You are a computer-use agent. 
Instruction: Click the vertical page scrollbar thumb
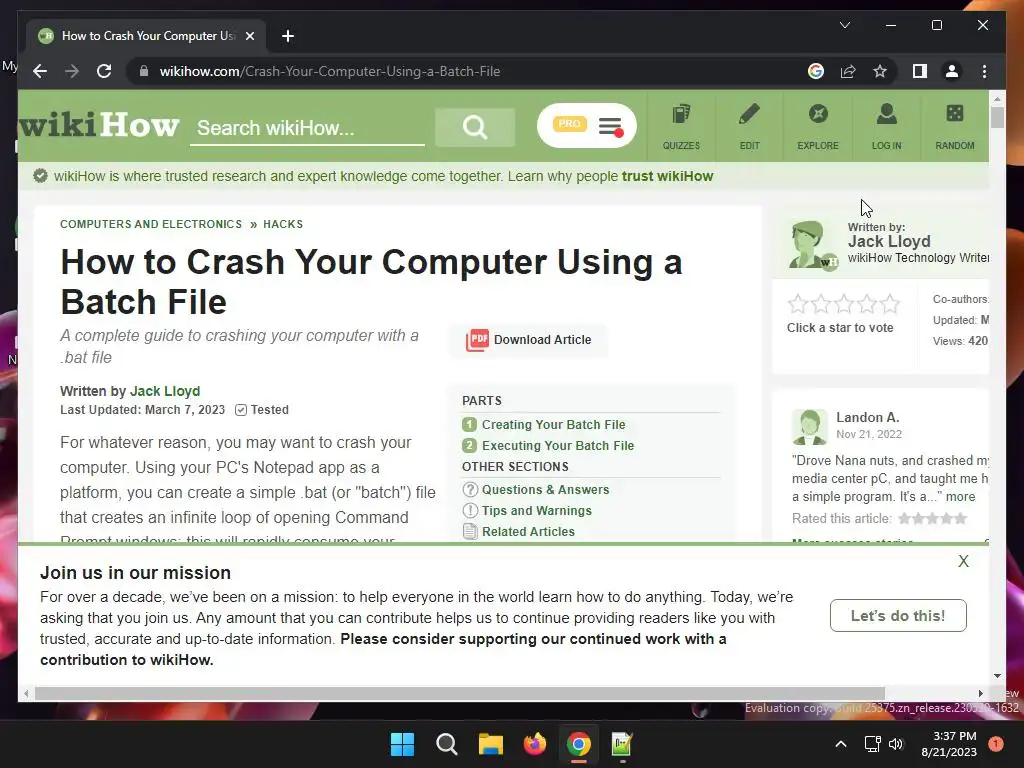(997, 116)
